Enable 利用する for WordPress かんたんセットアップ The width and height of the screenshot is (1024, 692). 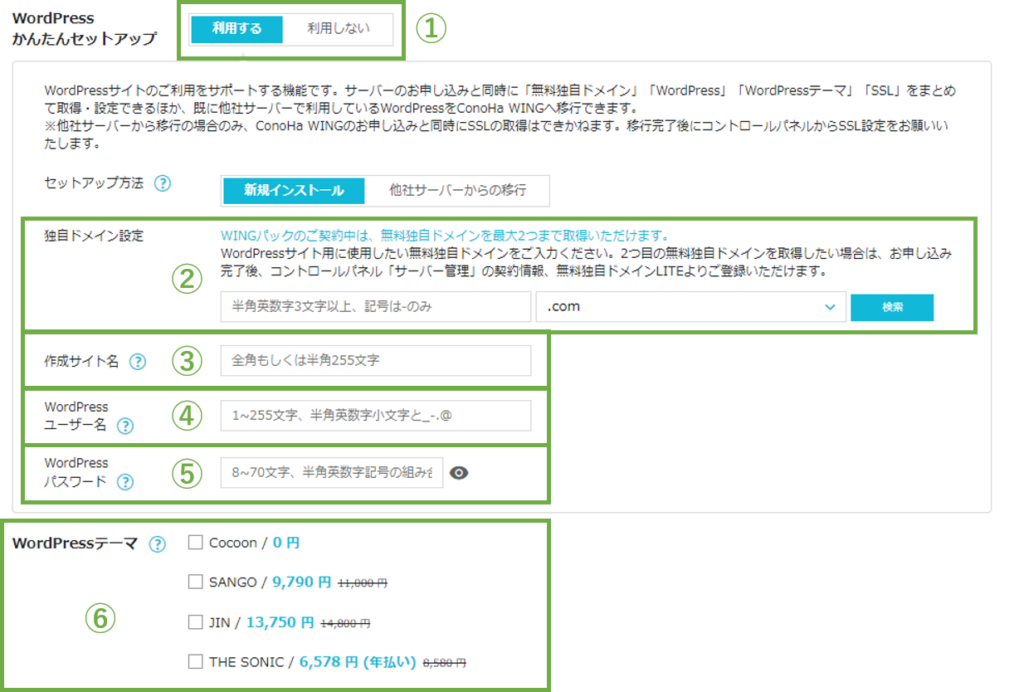coord(236,29)
